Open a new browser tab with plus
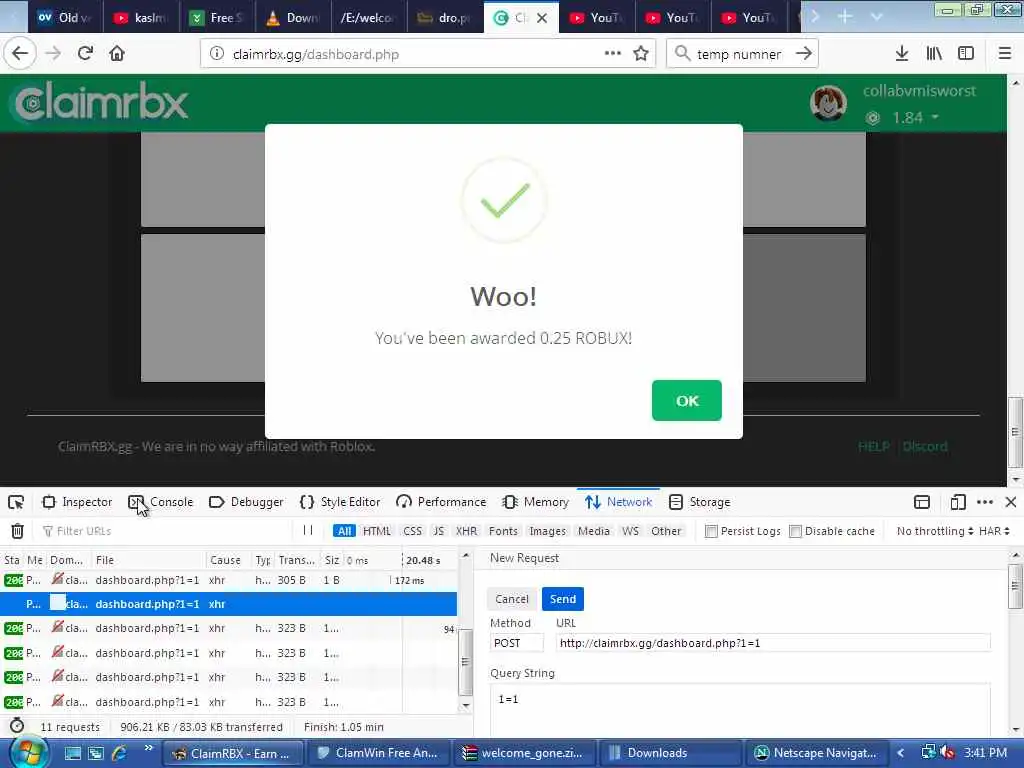 point(844,17)
